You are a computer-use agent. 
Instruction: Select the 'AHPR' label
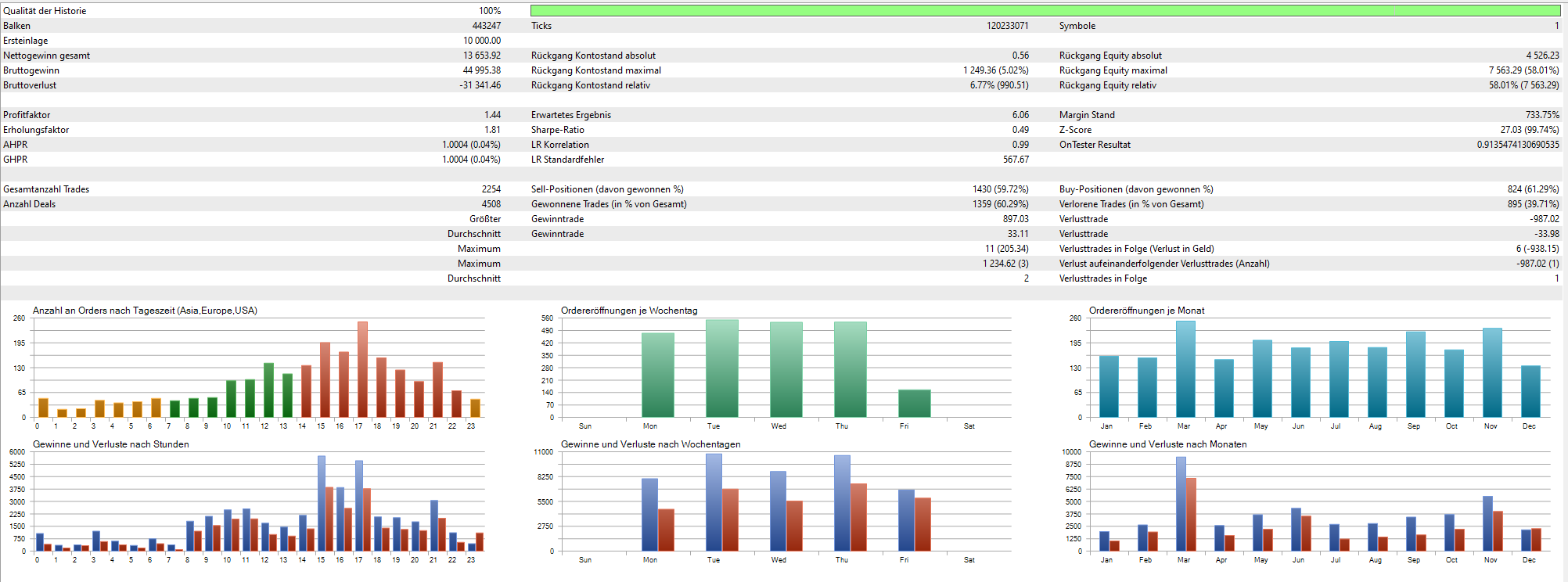click(x=15, y=145)
